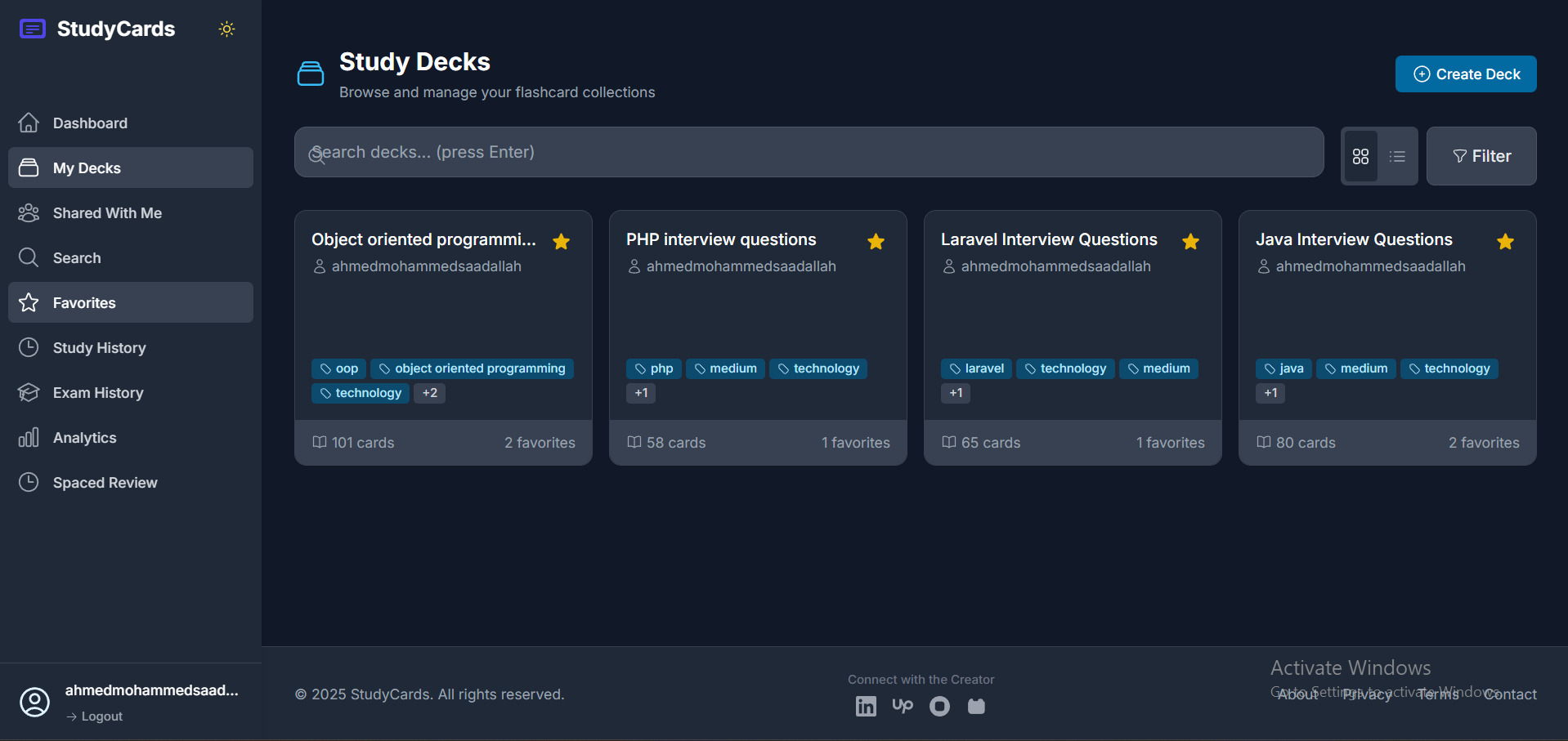Expand +2 hidden tags on Object oriented deck

coord(429,393)
